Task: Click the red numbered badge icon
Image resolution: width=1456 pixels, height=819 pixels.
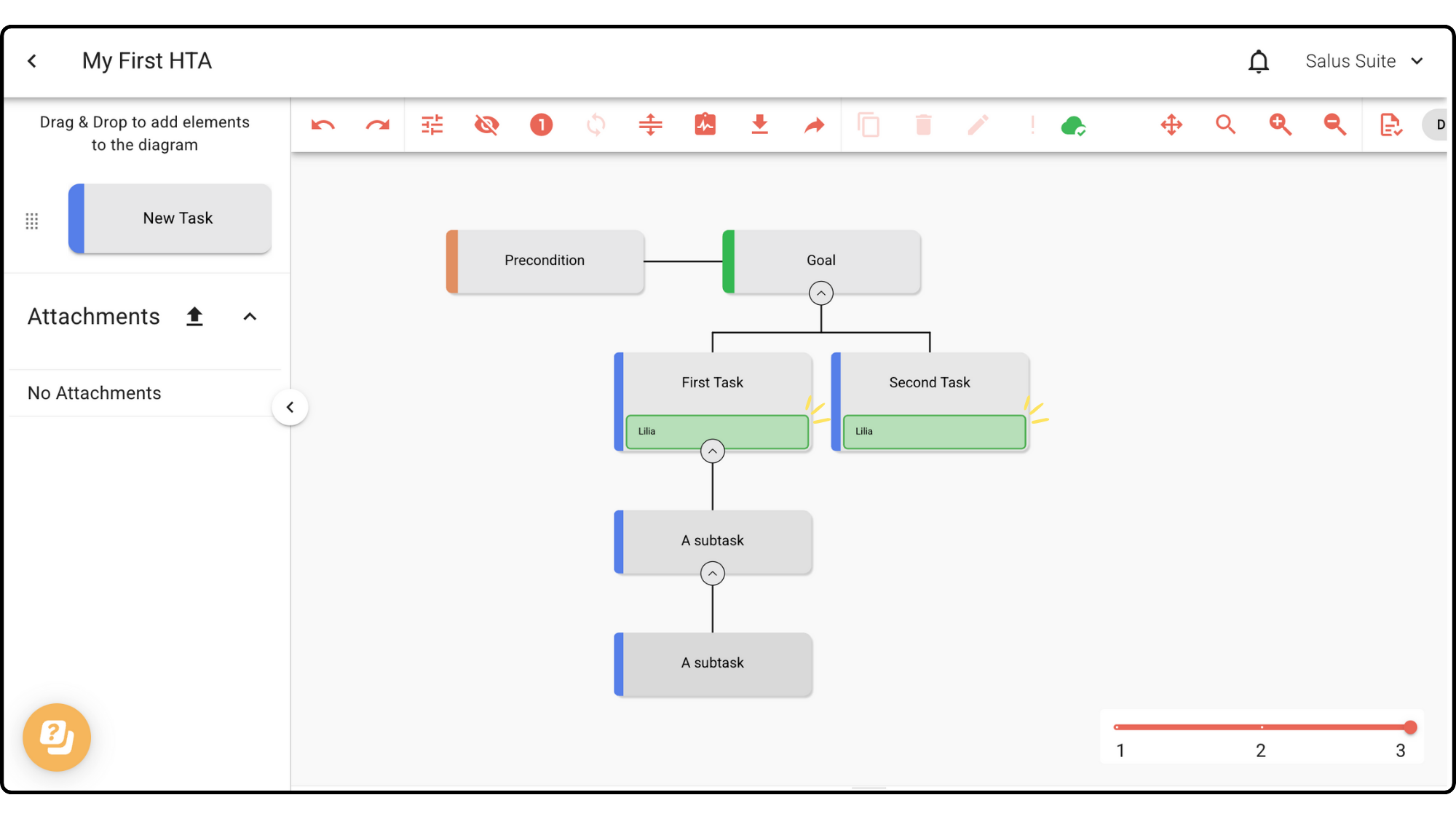Action: (541, 125)
